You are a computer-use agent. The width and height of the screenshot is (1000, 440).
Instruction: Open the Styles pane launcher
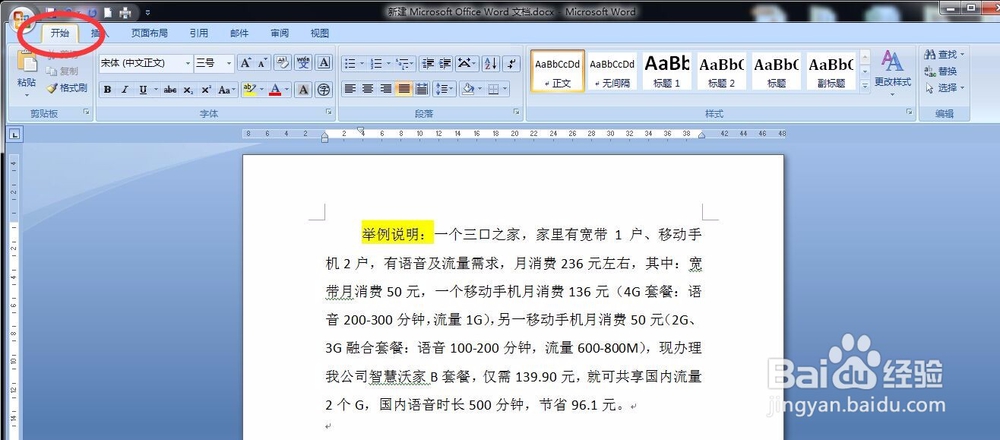click(909, 112)
